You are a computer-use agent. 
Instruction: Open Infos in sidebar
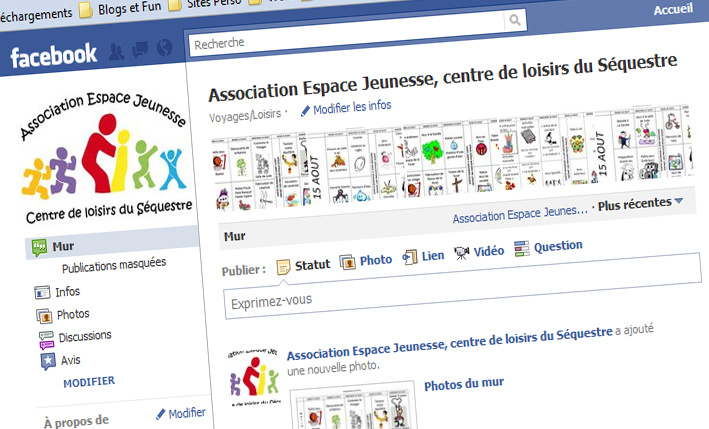point(67,292)
